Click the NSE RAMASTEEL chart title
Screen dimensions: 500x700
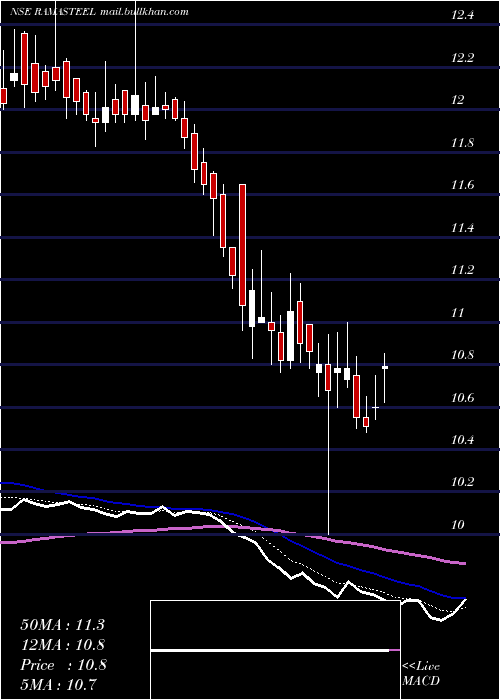(x=99, y=12)
